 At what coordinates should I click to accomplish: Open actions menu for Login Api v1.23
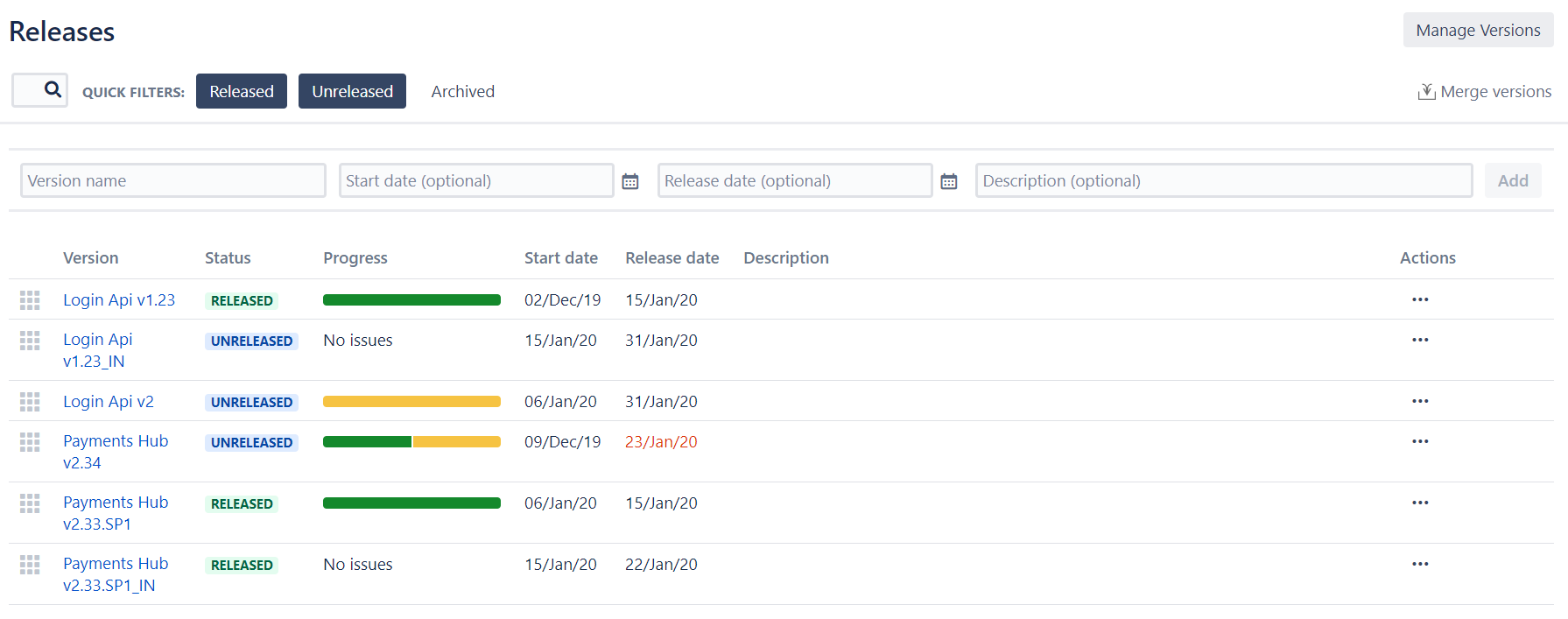[x=1420, y=299]
